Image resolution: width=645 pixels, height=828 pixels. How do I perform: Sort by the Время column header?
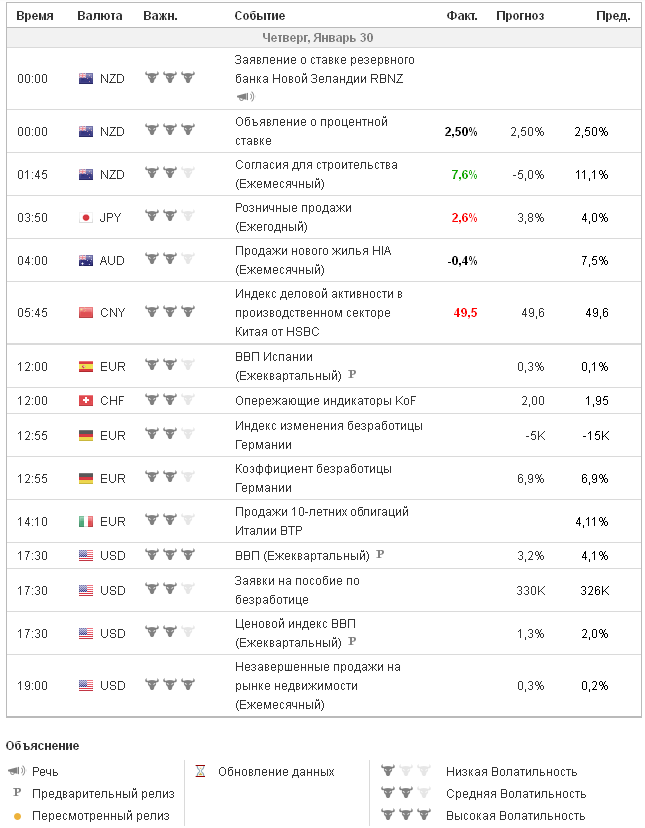click(35, 16)
